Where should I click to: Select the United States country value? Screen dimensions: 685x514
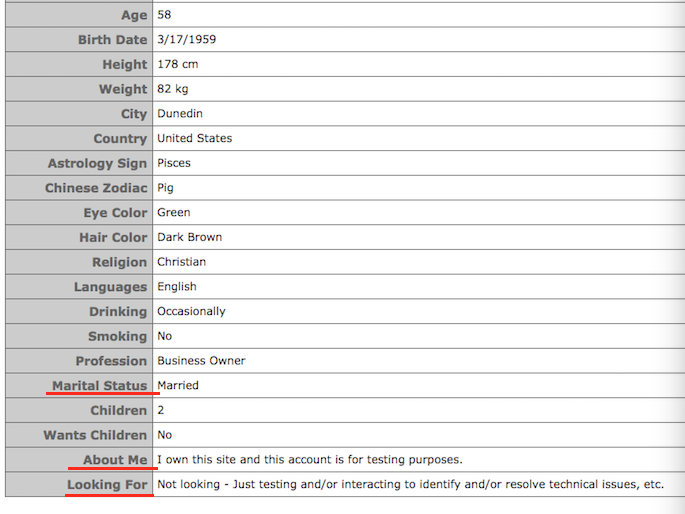(x=195, y=138)
